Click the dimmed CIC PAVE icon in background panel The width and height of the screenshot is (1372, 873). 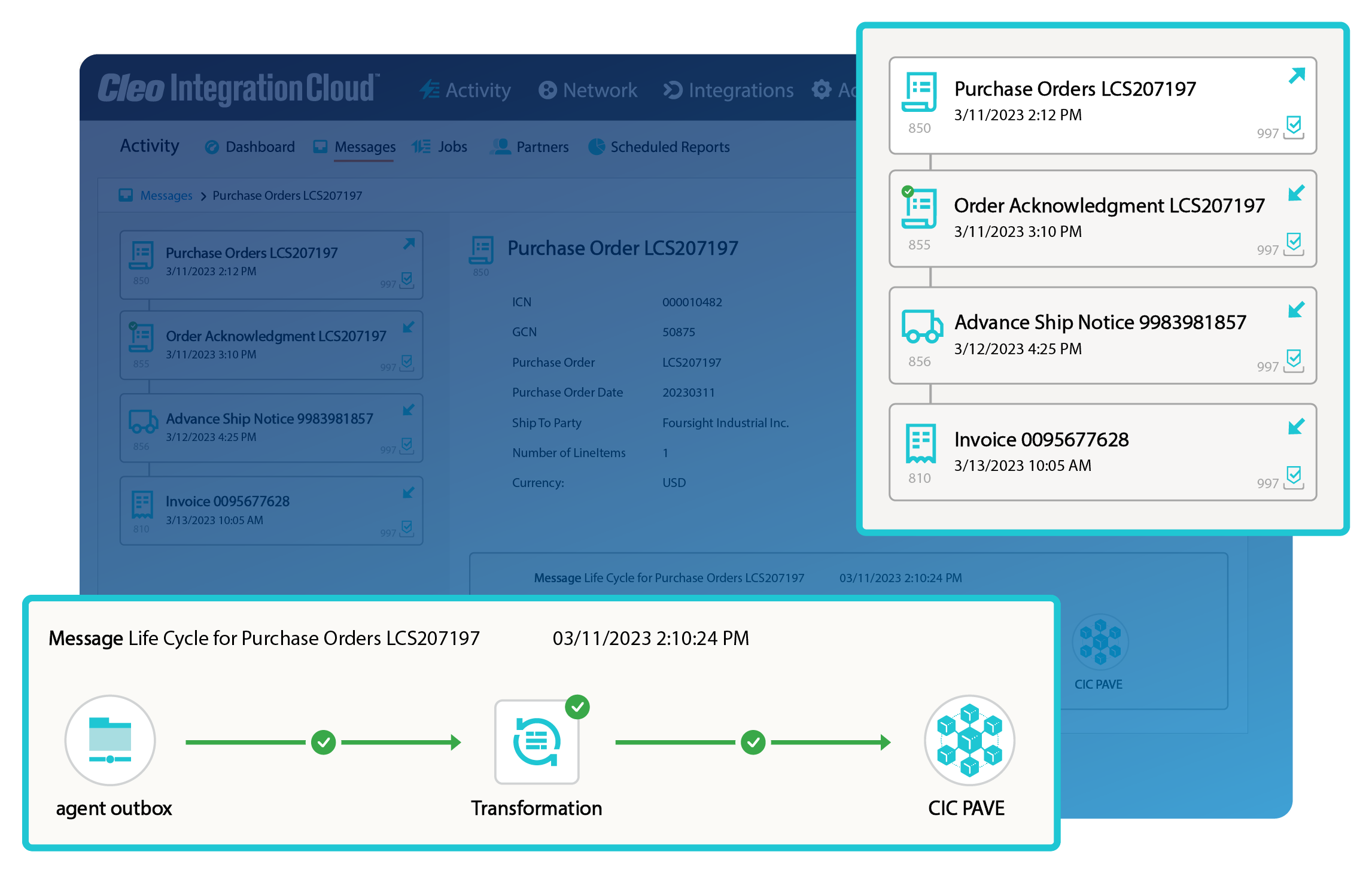coord(1100,642)
